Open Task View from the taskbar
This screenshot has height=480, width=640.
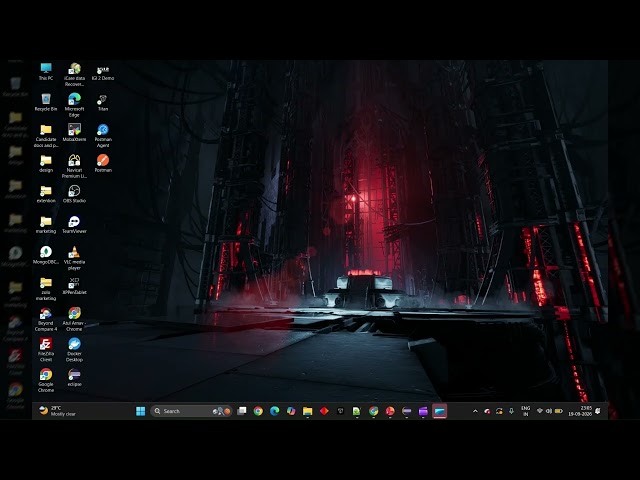[x=242, y=411]
